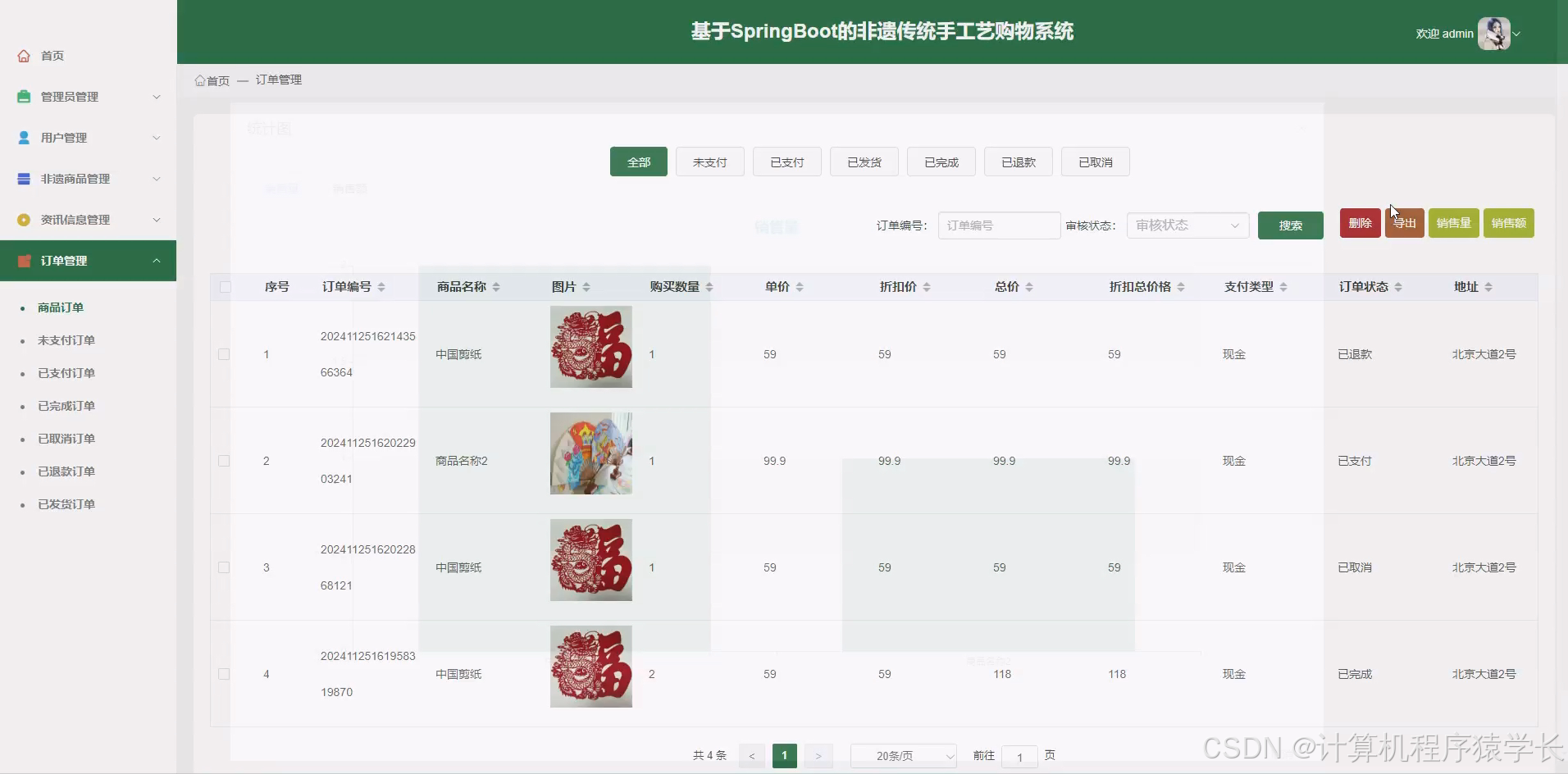
Task: Open the 20条/页 page size dropdown
Action: coord(903,755)
